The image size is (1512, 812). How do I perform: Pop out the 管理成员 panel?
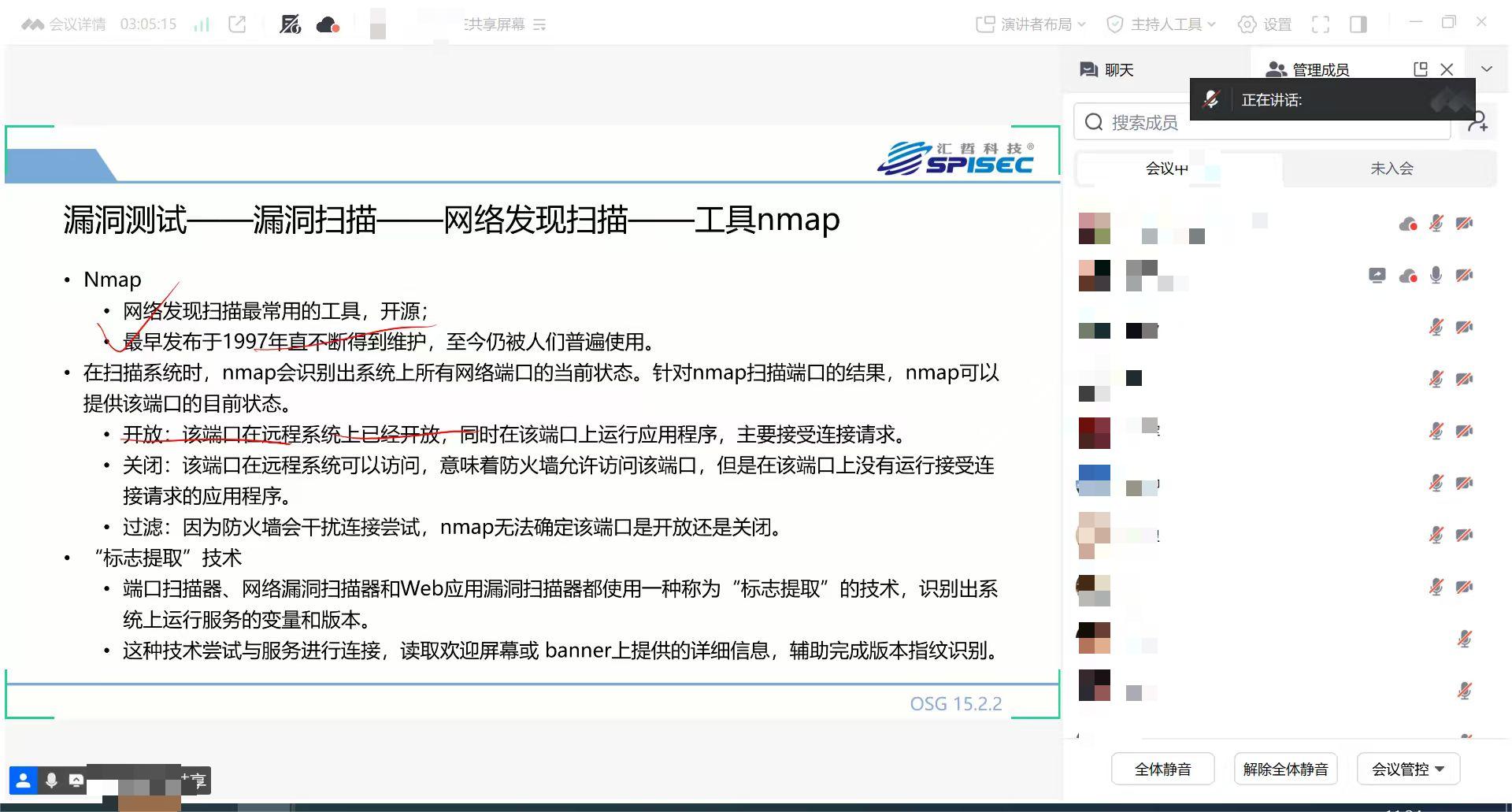coord(1421,69)
